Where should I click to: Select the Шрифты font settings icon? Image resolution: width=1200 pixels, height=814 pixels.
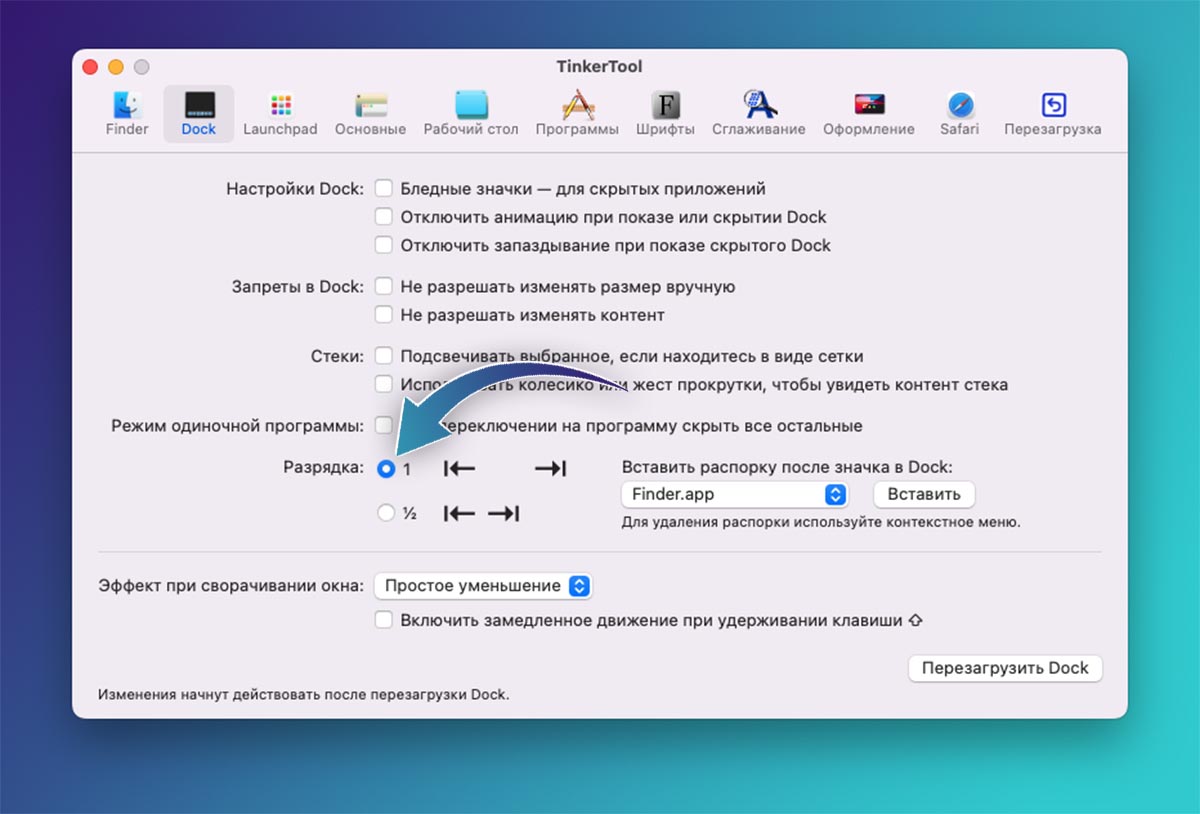[x=665, y=105]
